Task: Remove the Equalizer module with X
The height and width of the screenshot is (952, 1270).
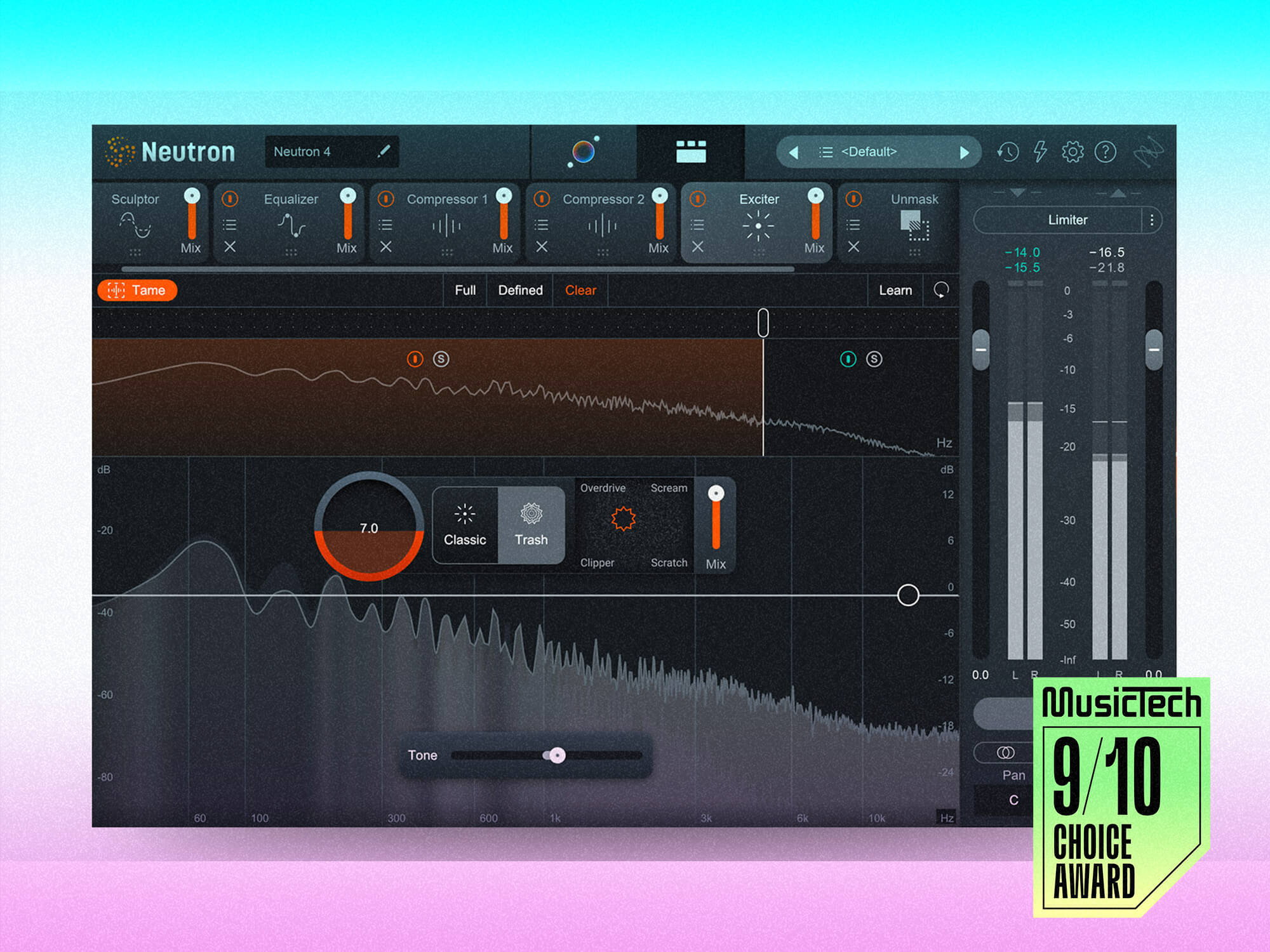Action: click(x=230, y=246)
